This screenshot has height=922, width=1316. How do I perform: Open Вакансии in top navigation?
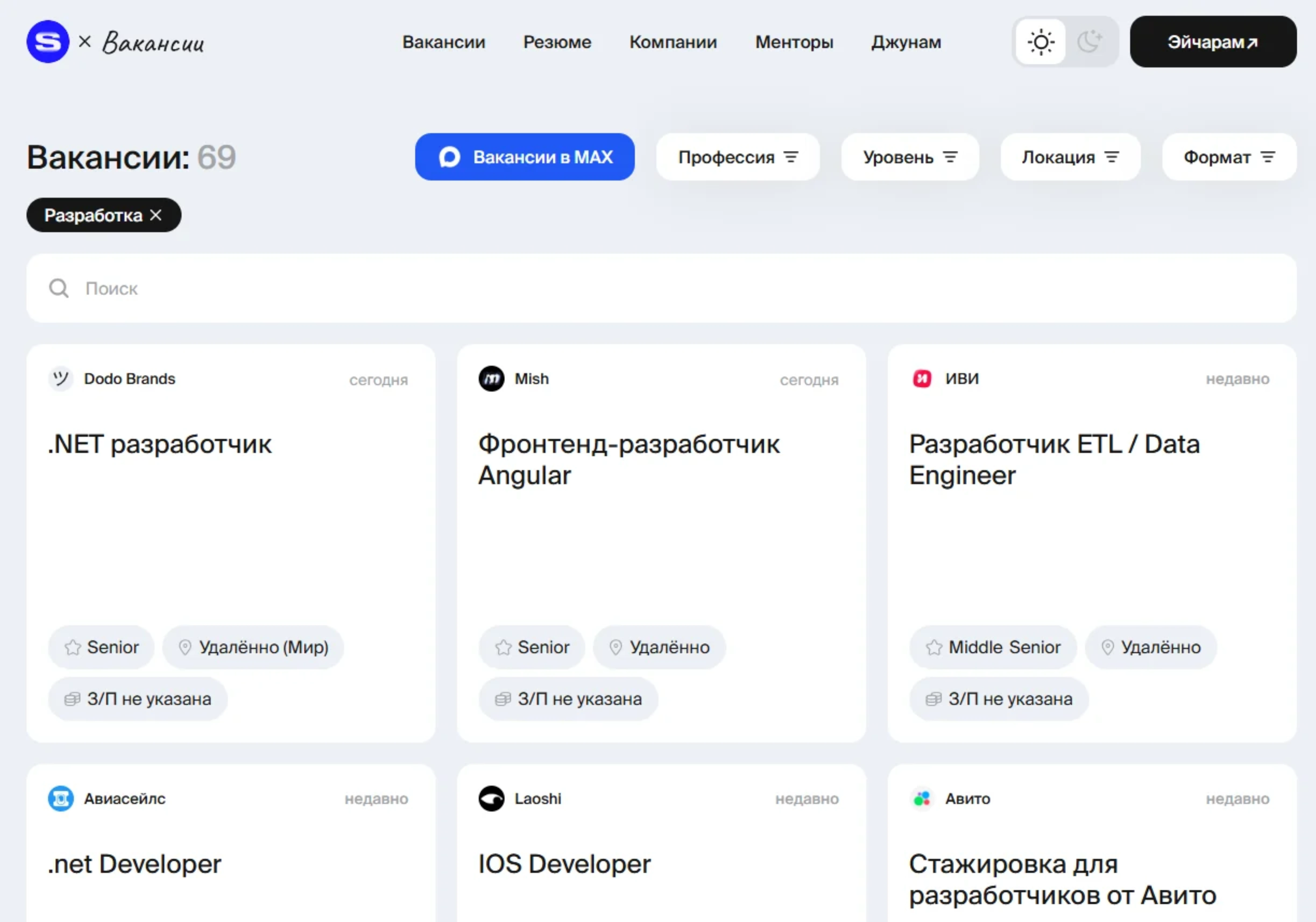tap(444, 42)
